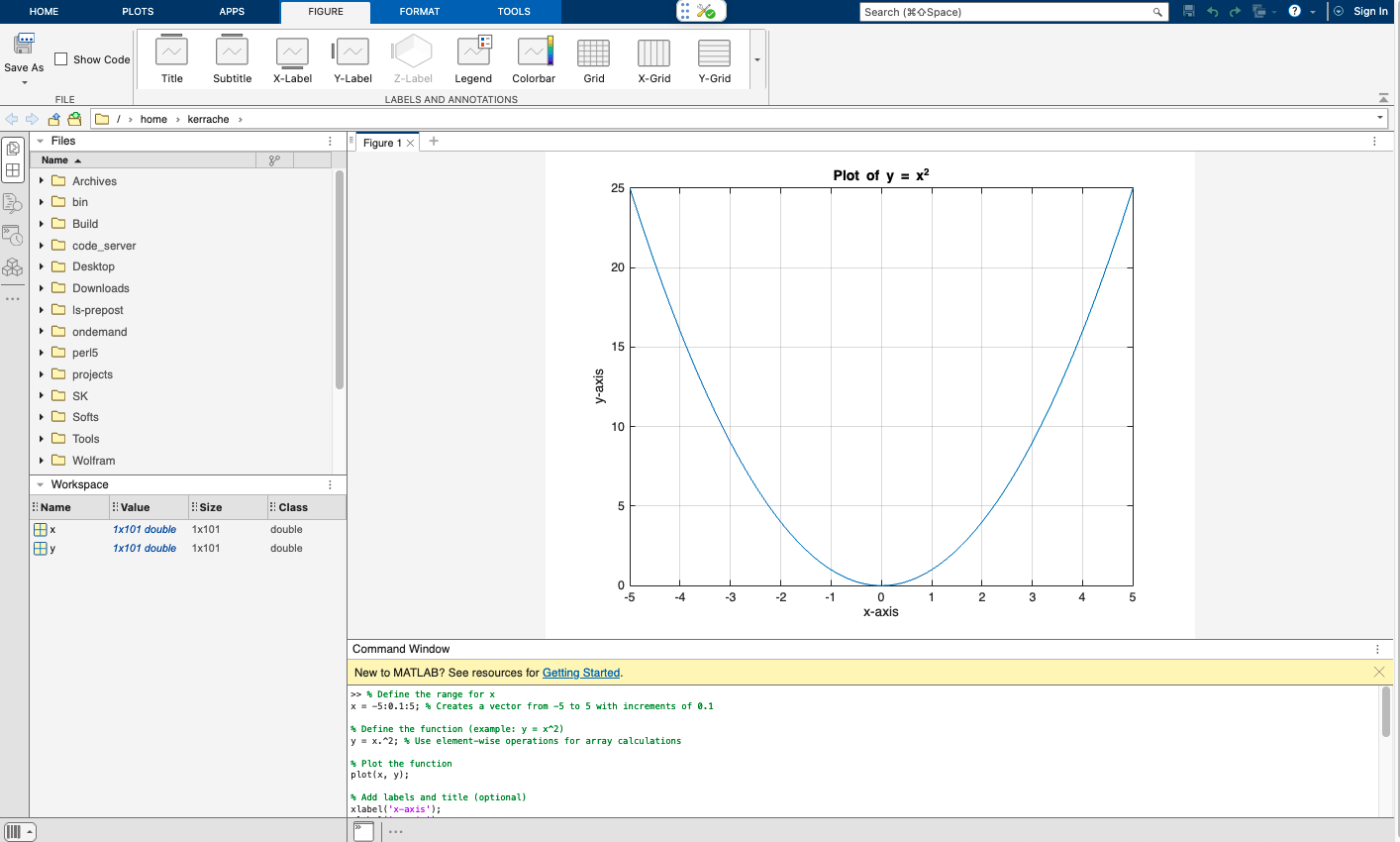This screenshot has width=1400, height=842.
Task: Open the Add-Ons cubes sidebar icon
Action: tap(13, 267)
